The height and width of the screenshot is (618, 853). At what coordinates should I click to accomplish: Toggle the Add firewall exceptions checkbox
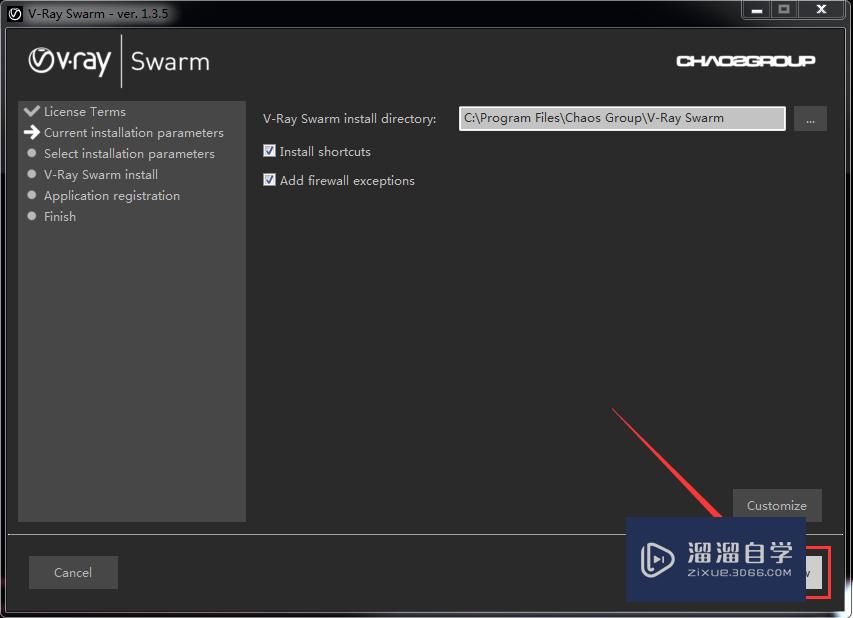[x=269, y=180]
